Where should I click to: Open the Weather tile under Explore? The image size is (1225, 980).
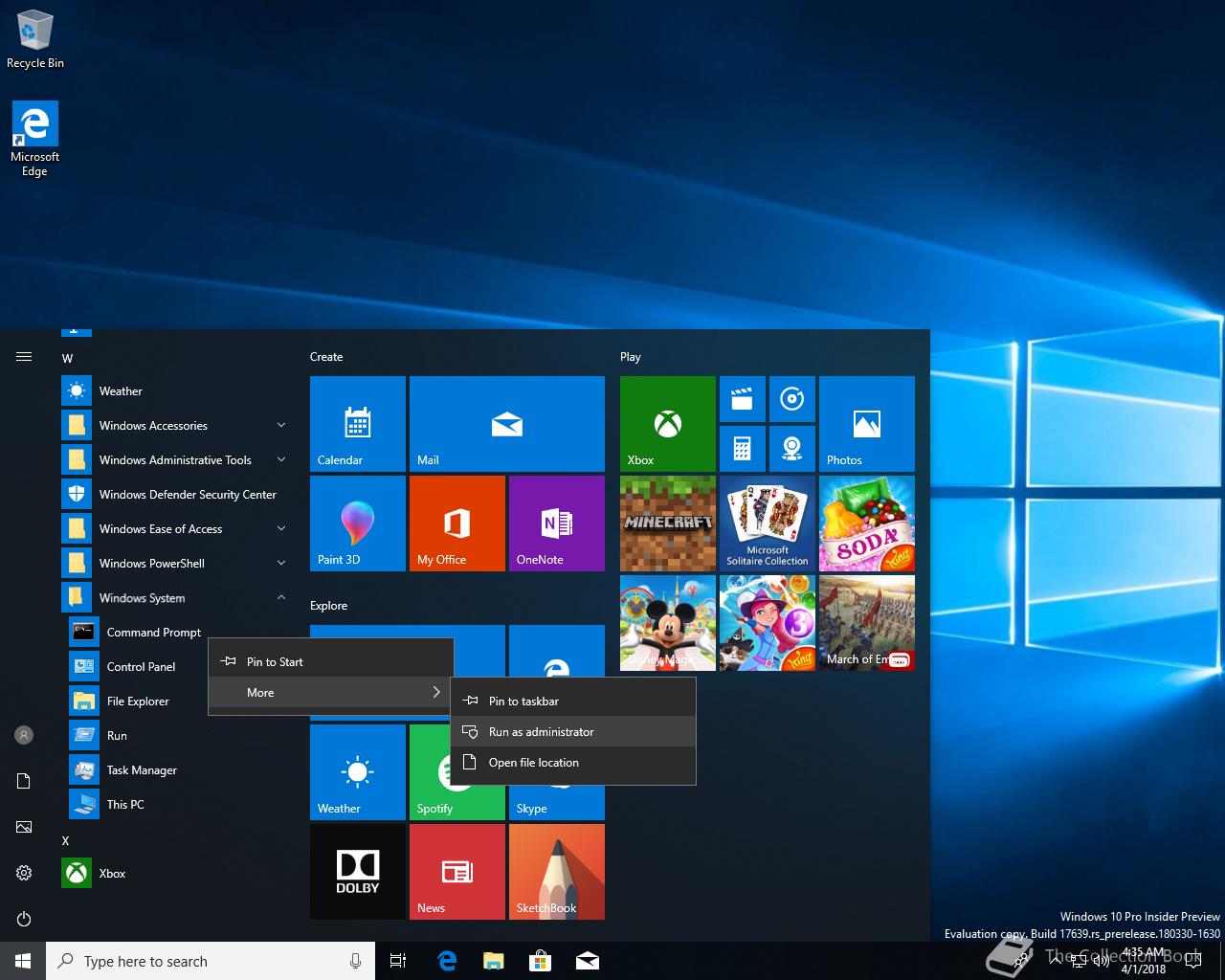click(358, 772)
